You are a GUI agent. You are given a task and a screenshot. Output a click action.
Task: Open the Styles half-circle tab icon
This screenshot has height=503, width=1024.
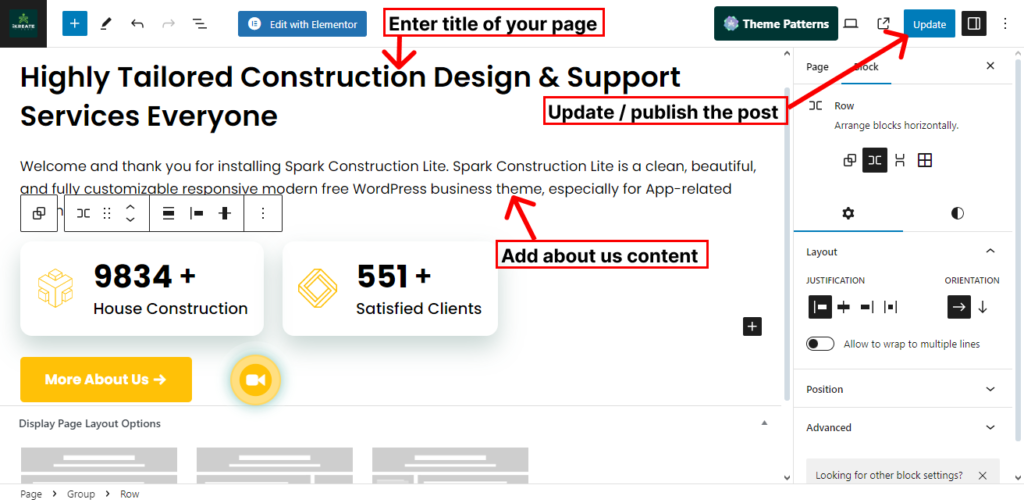click(x=957, y=213)
